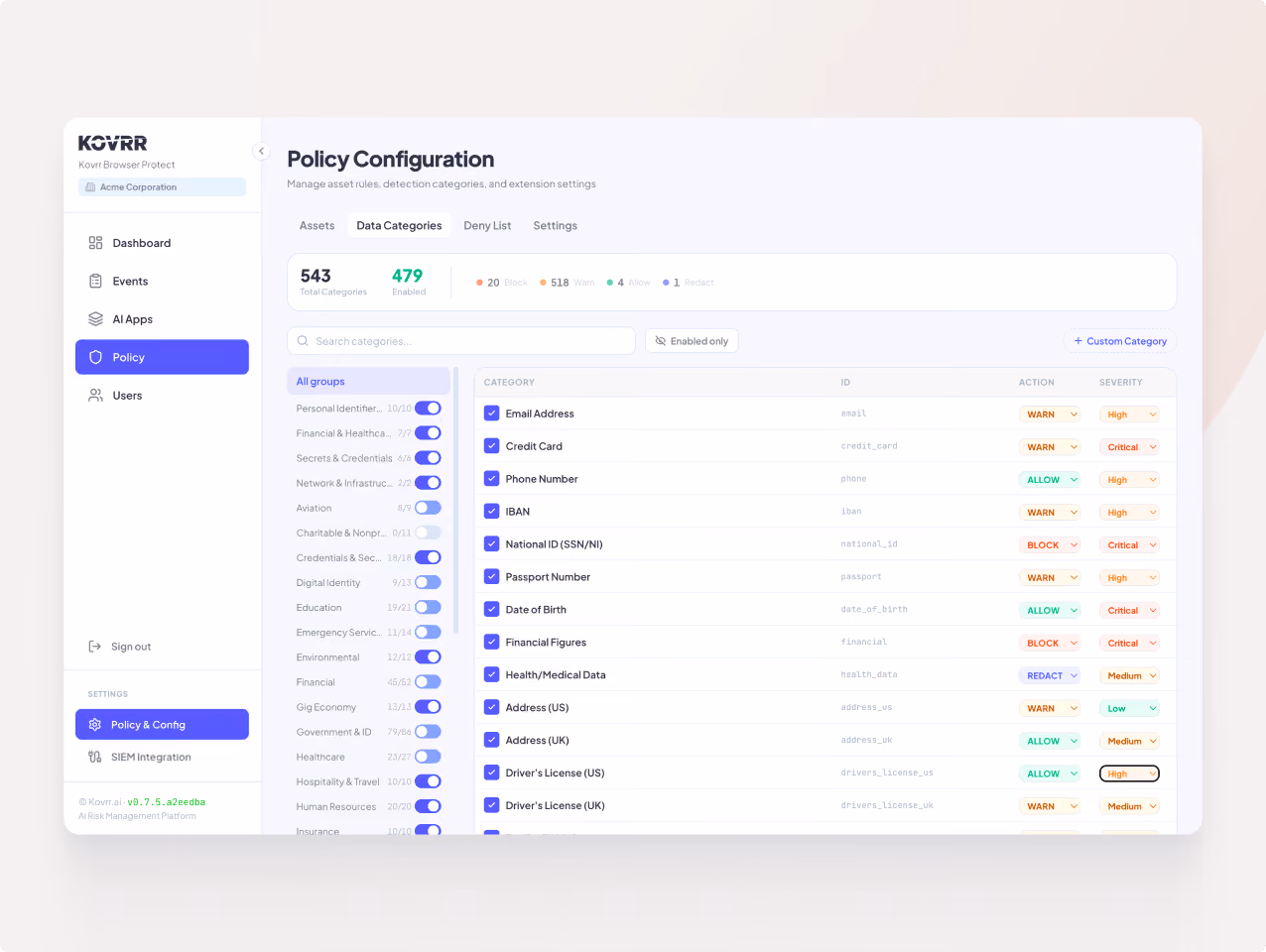
Task: Click the AI Apps layers icon
Action: click(95, 319)
